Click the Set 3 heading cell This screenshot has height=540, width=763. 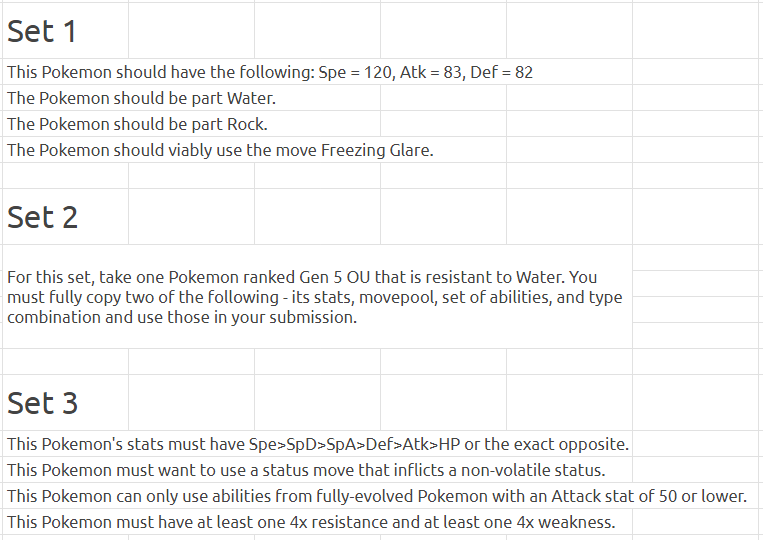tap(43, 403)
